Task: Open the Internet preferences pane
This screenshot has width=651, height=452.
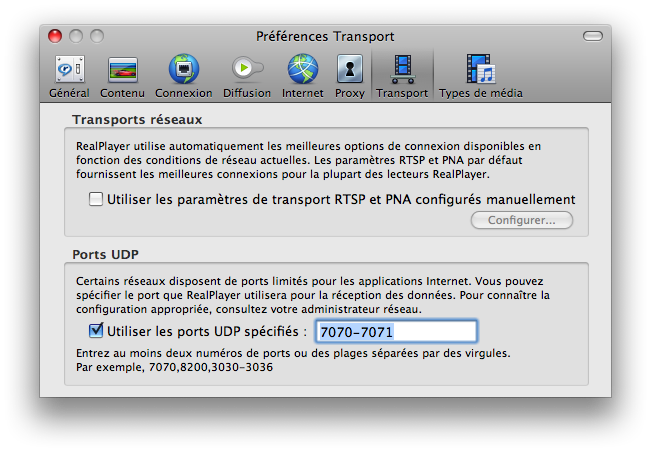Action: coord(303,77)
